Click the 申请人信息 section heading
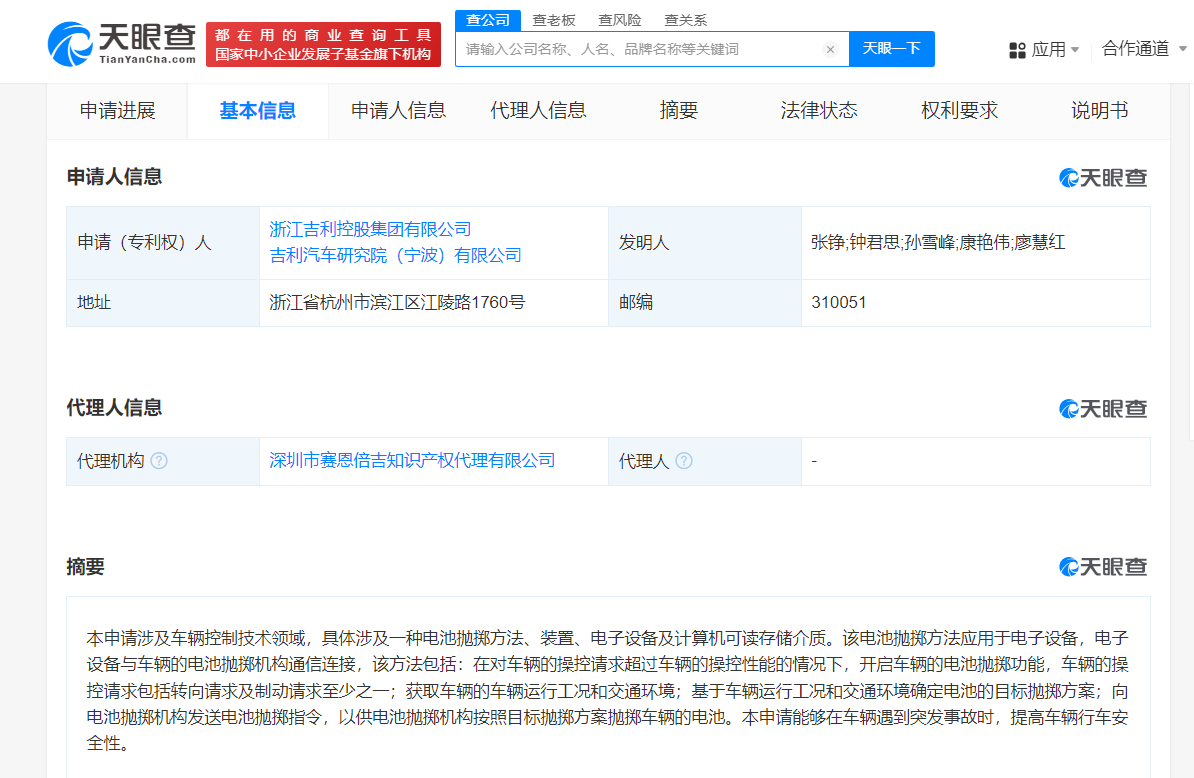1194x778 pixels. (x=114, y=177)
